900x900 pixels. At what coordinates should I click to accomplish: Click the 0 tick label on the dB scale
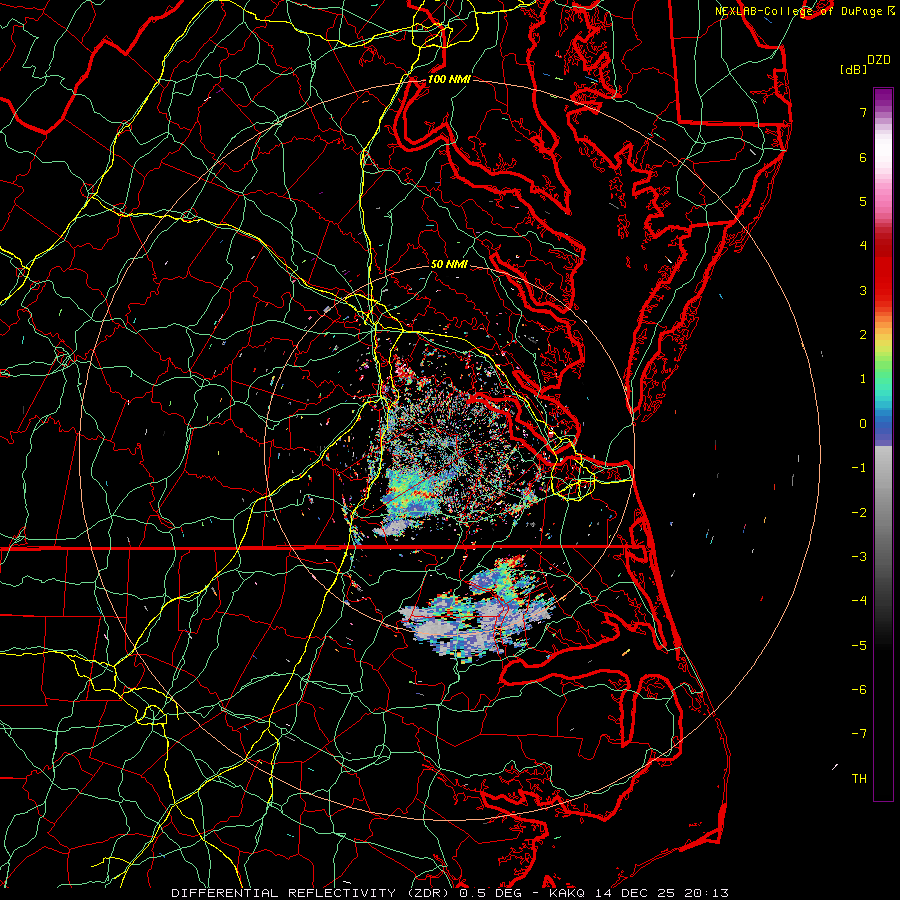(863, 424)
